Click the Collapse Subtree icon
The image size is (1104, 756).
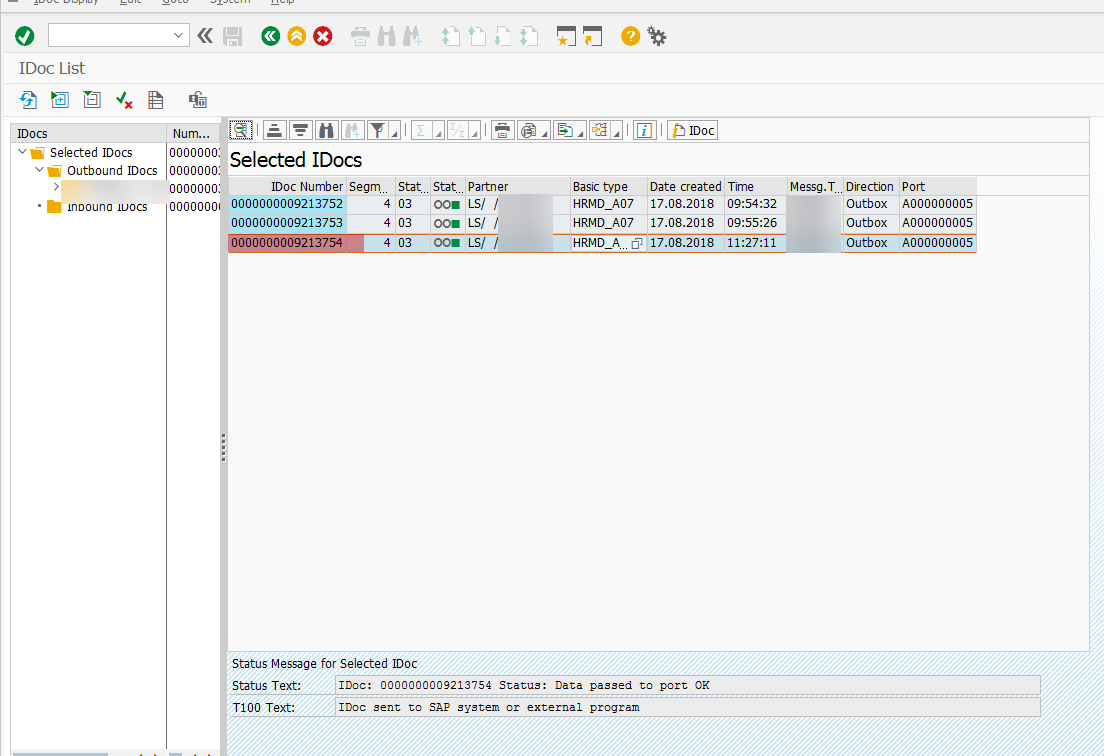(92, 100)
